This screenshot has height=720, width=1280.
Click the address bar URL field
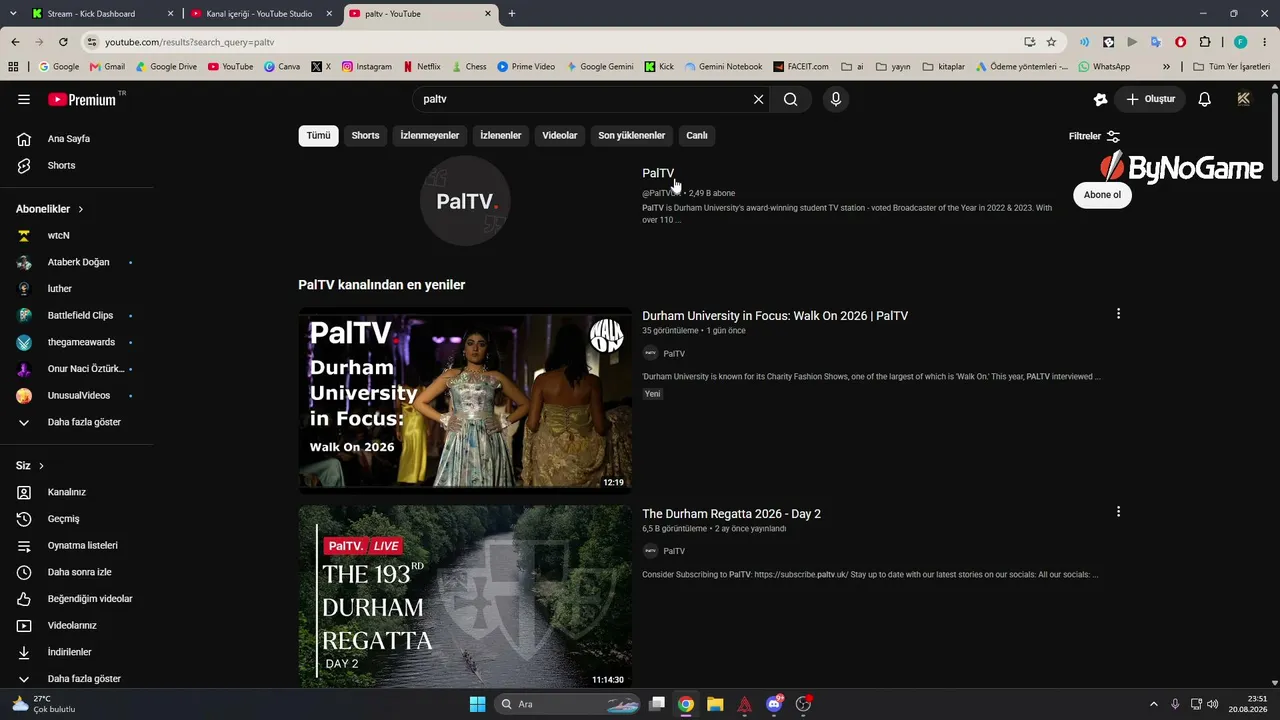[x=560, y=42]
